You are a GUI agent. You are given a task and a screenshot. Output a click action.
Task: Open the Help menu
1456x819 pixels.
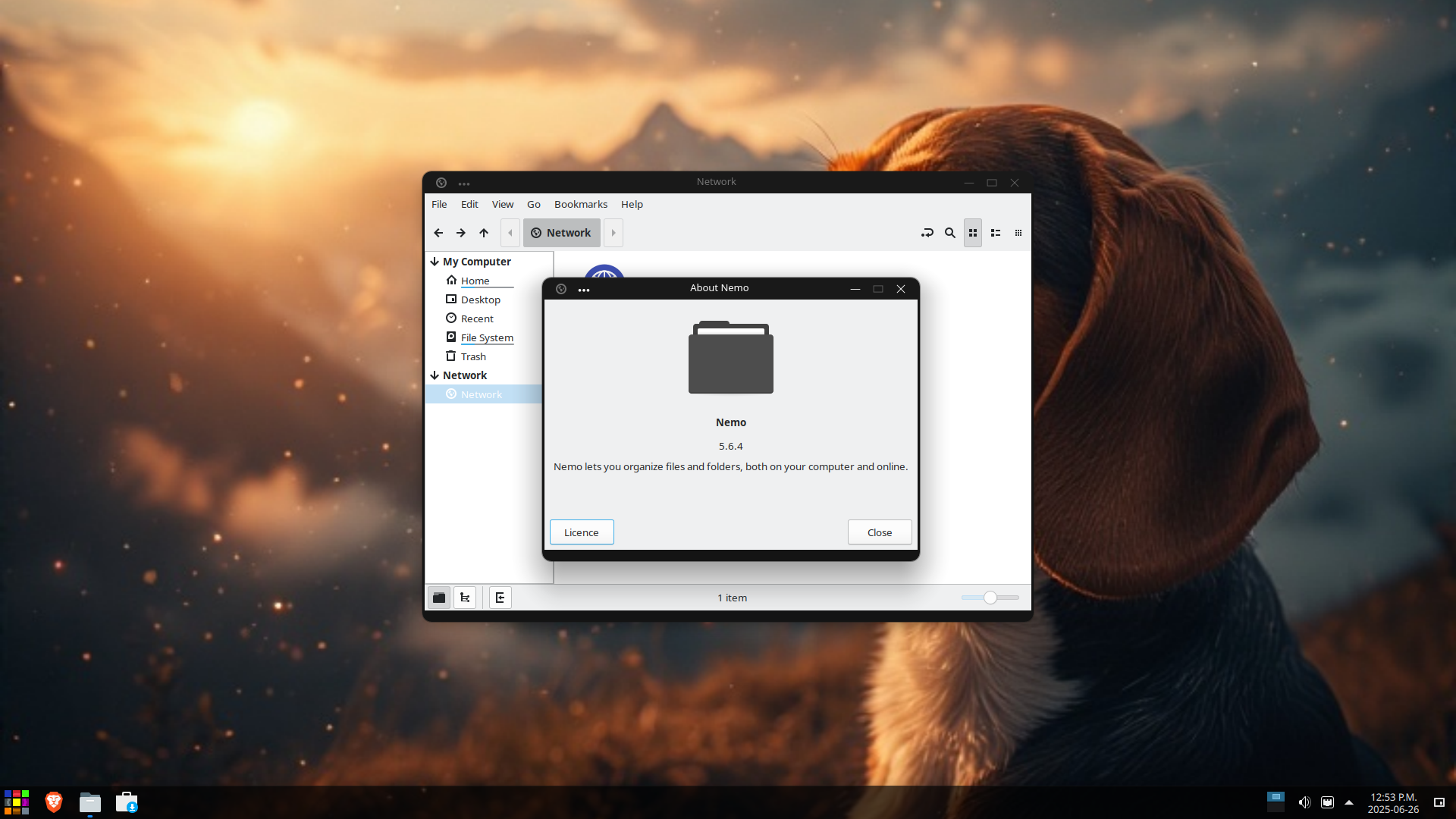pyautogui.click(x=632, y=204)
